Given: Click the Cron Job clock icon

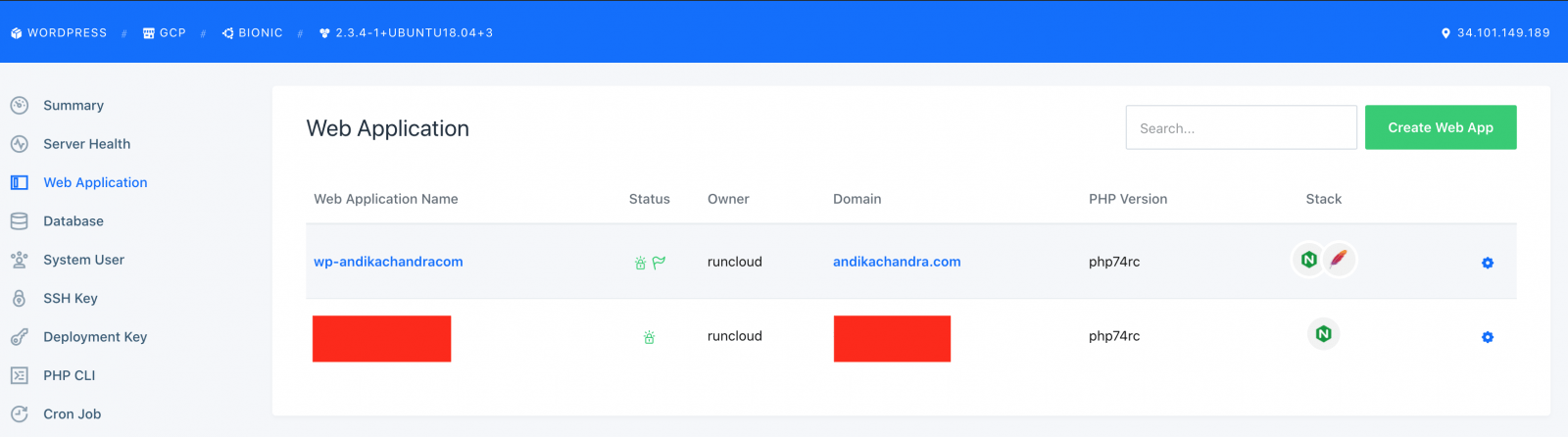Looking at the screenshot, I should 19,414.
